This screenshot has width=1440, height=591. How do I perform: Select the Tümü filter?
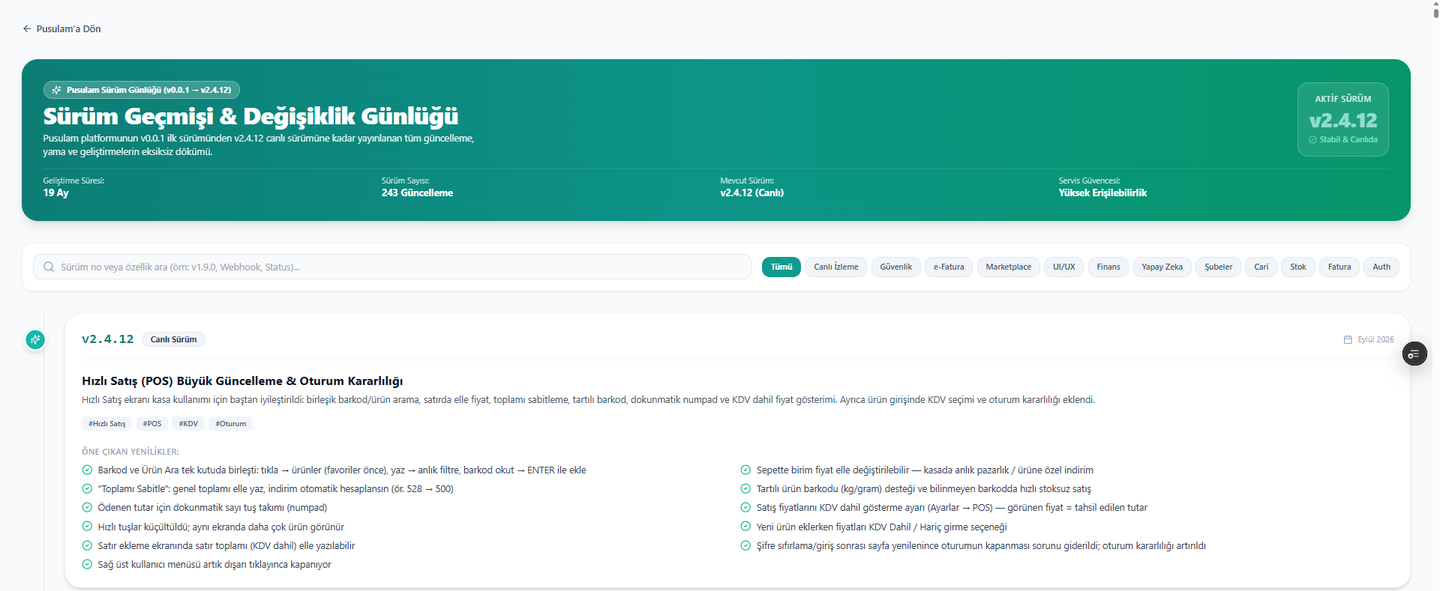click(x=781, y=267)
